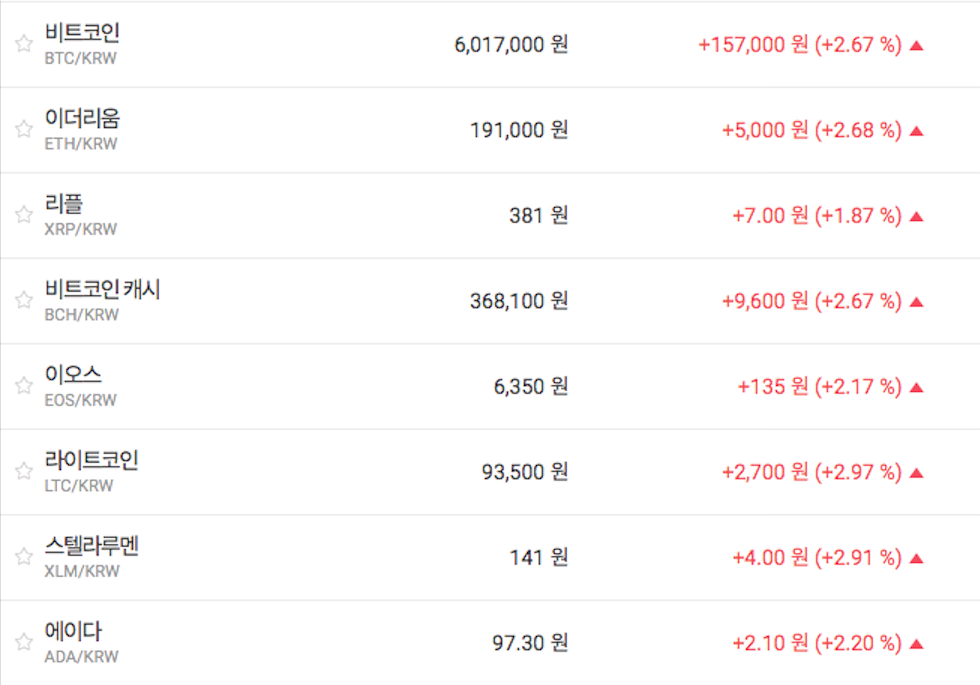Viewport: 980px width, 685px height.
Task: Click the star icon beside EOS/KRW
Action: pyautogui.click(x=24, y=386)
